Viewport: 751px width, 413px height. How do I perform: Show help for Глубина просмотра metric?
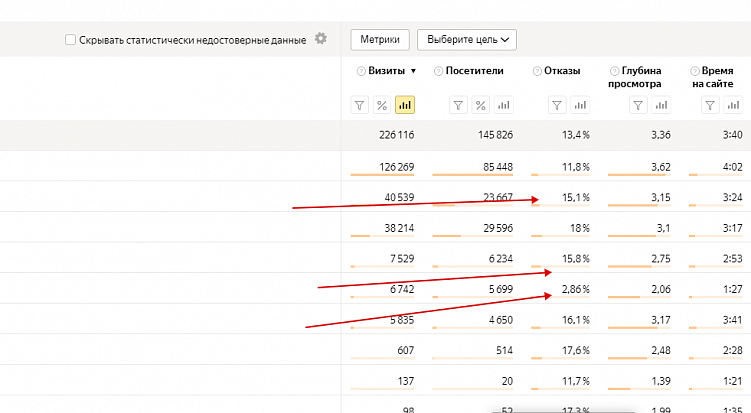tap(614, 71)
